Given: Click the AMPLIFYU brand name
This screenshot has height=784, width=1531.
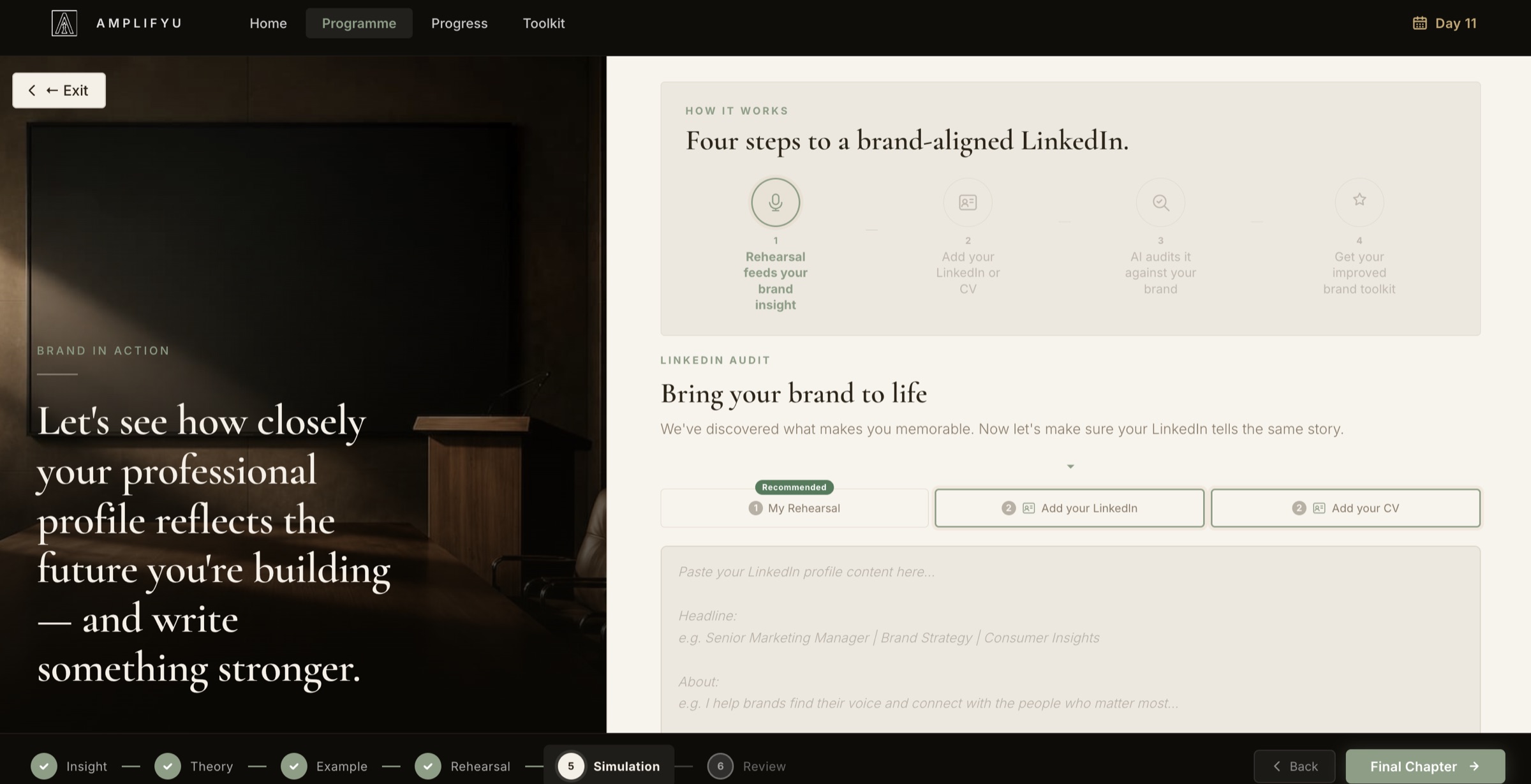Looking at the screenshot, I should 139,24.
